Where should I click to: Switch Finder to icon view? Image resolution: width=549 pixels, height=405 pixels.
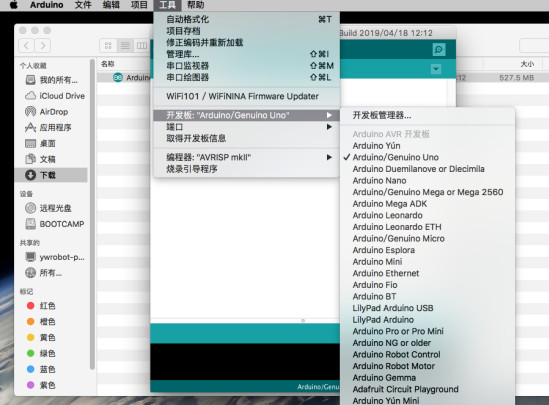tap(108, 46)
